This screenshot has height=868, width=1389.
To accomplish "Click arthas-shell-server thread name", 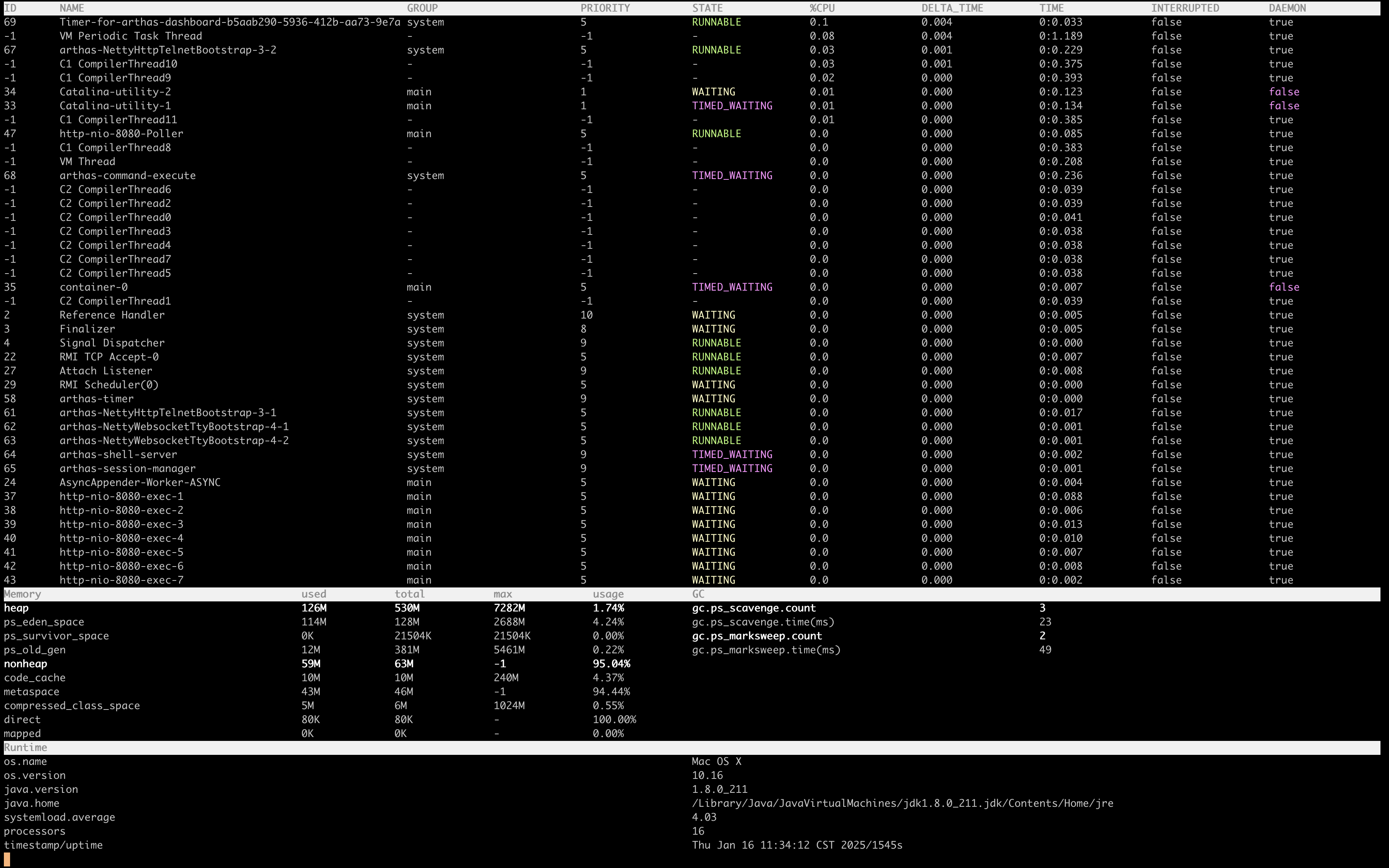I will click(x=118, y=455).
